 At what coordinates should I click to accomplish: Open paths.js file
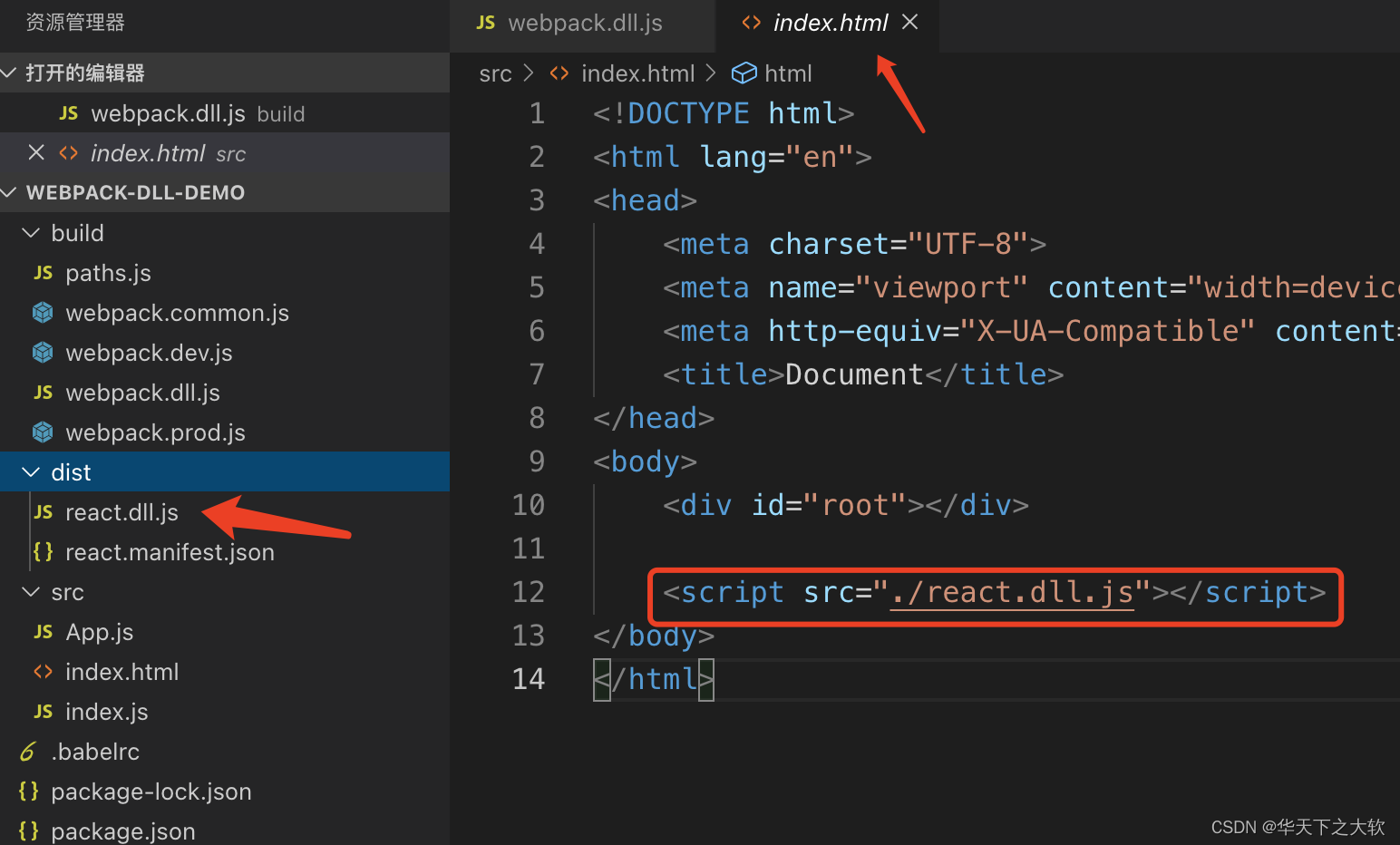[225, 273]
